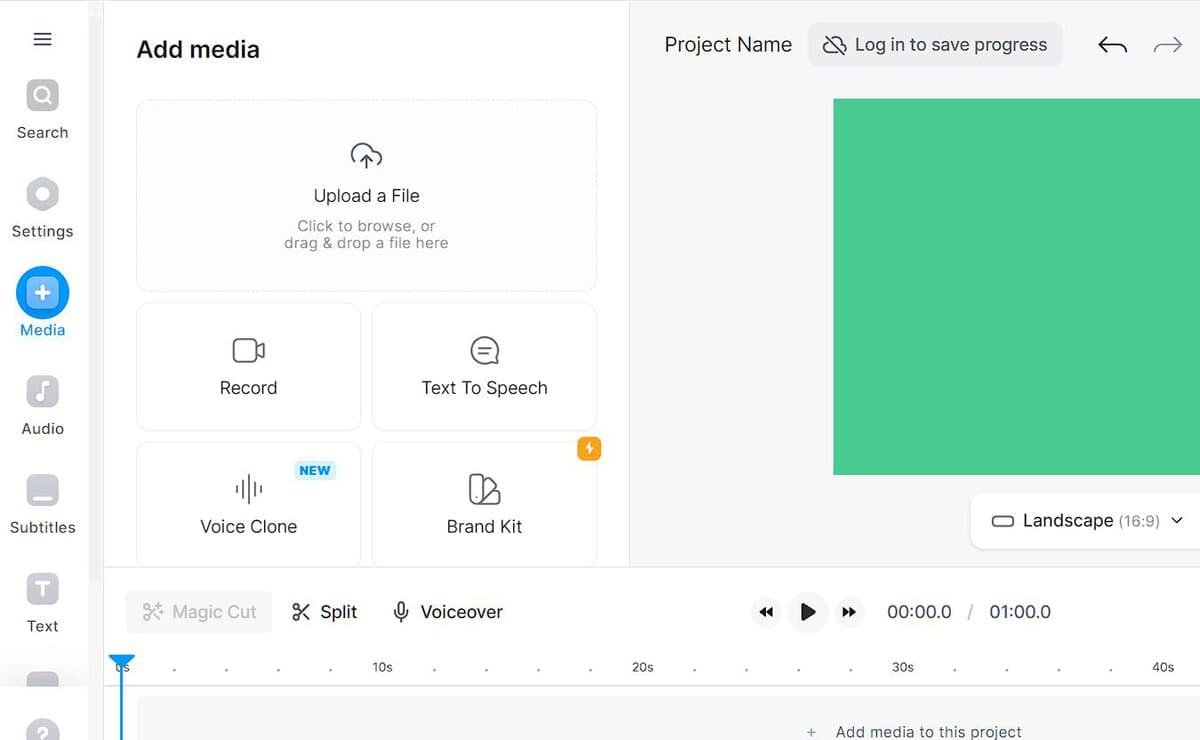Open the hamburger menu
This screenshot has width=1200, height=740.
click(42, 39)
